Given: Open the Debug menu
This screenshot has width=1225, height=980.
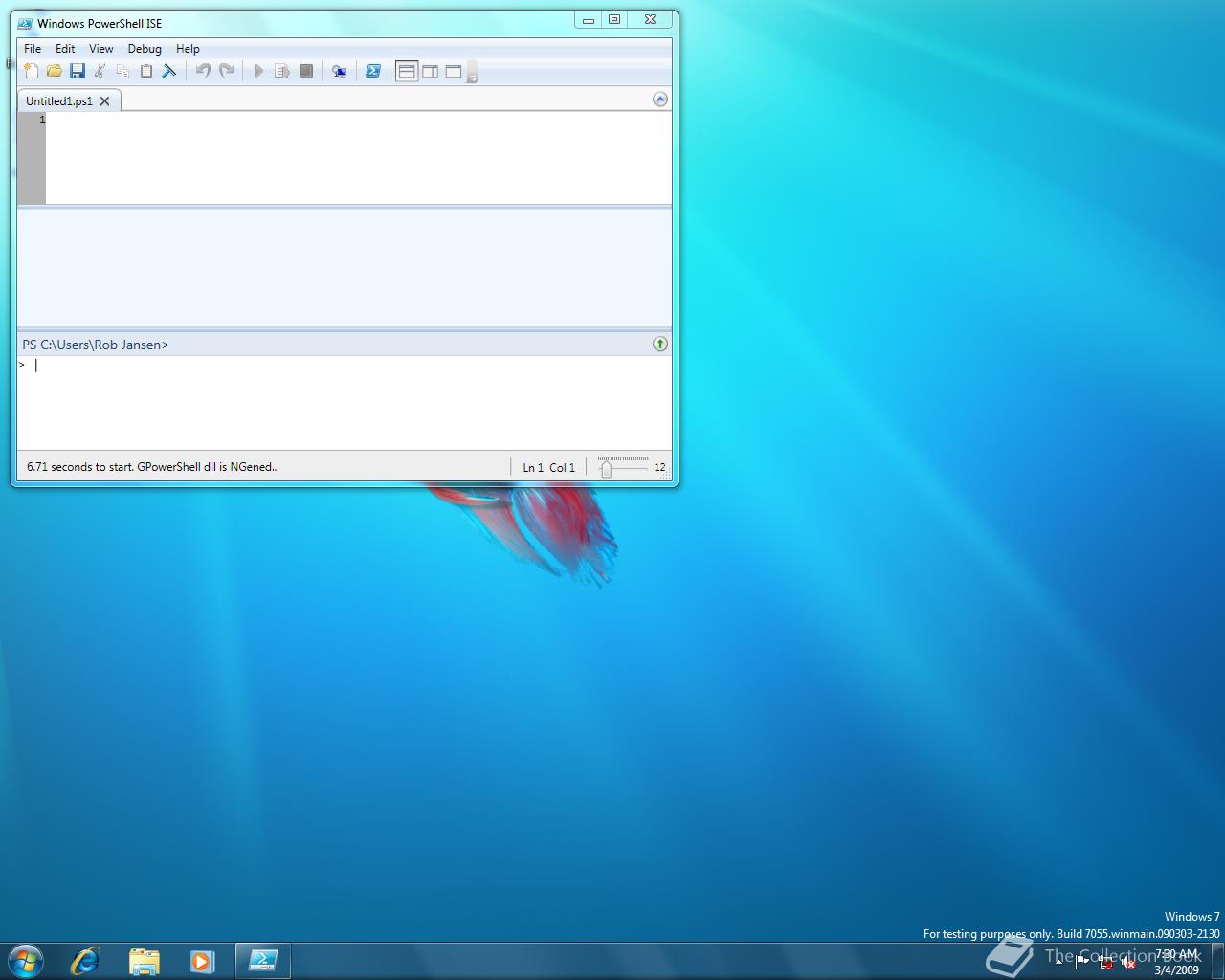Looking at the screenshot, I should [145, 49].
